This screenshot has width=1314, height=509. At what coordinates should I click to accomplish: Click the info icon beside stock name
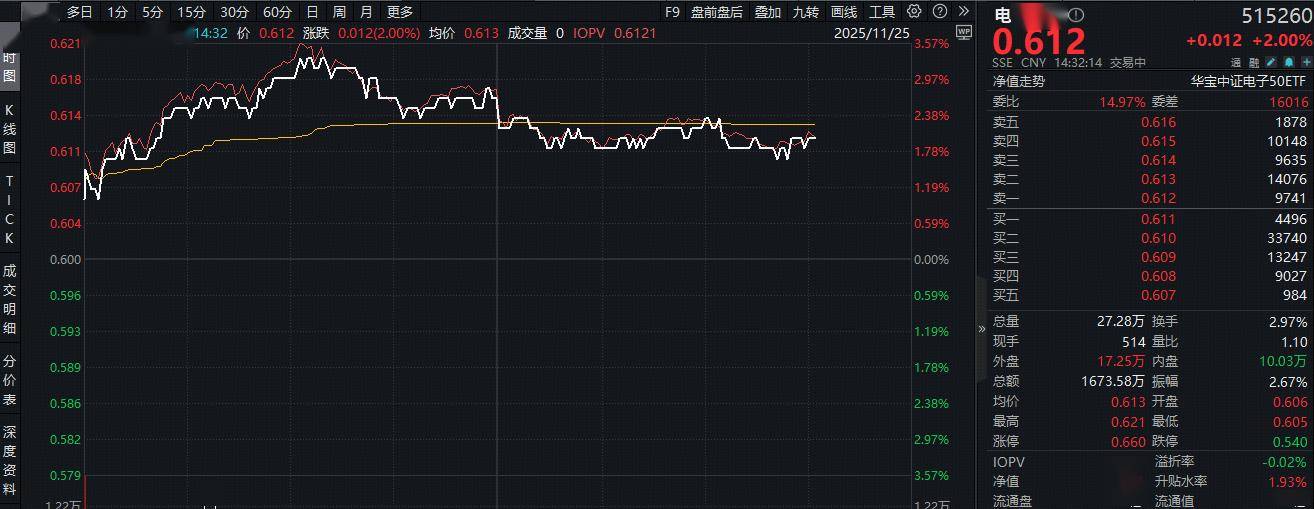click(1075, 15)
